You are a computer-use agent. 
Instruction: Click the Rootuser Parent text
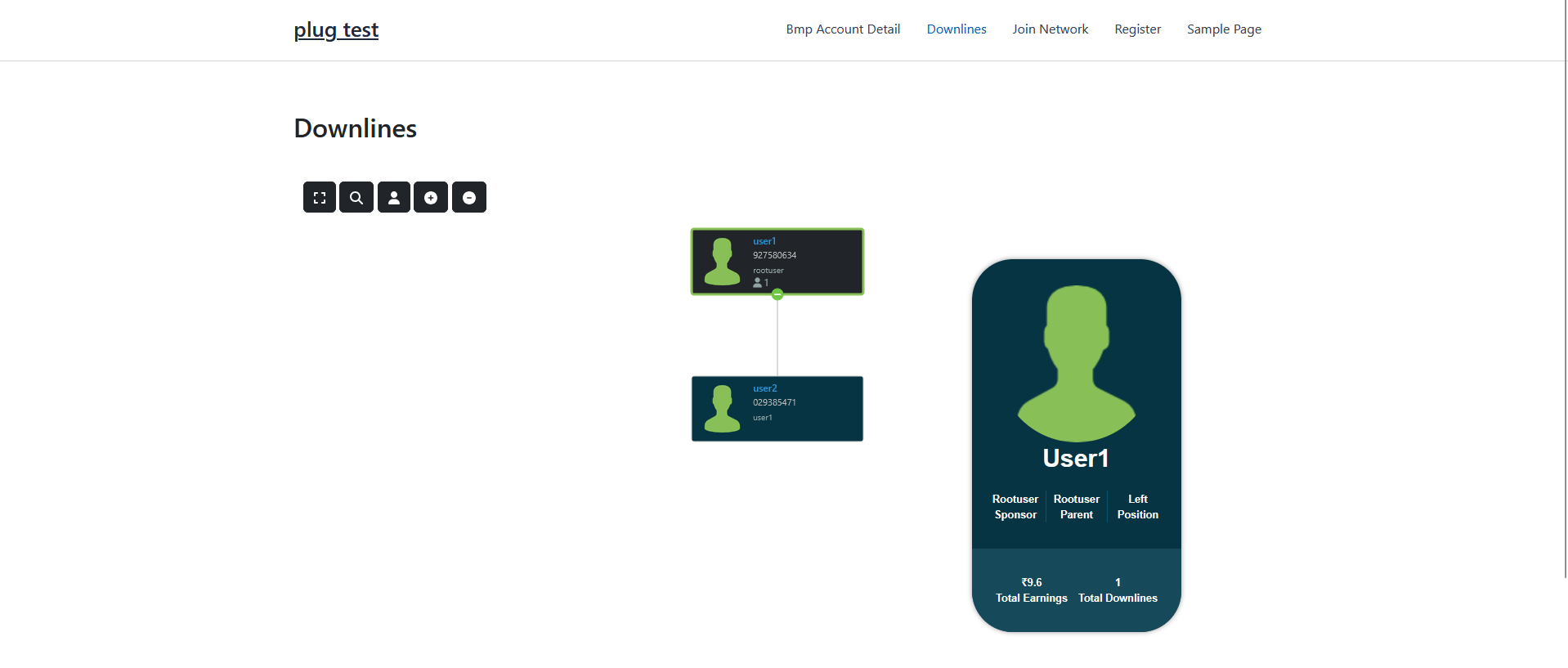pos(1077,507)
